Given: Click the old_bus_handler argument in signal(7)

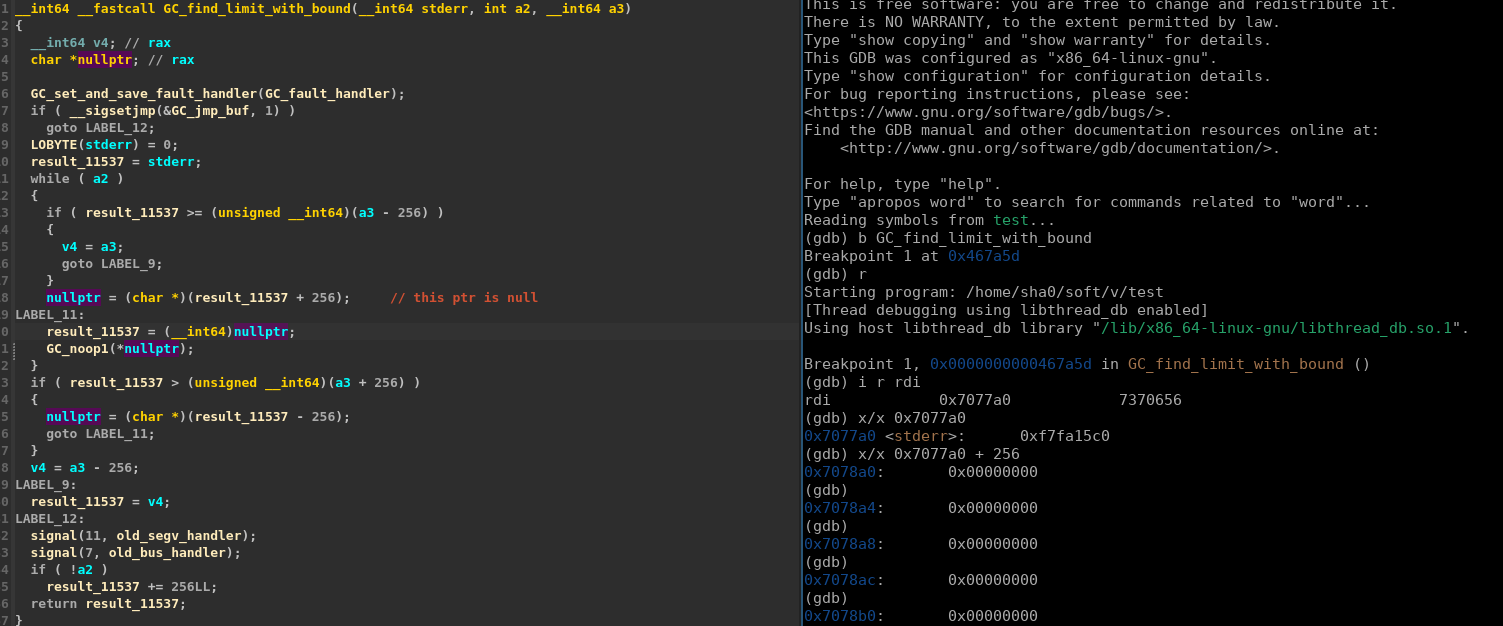Looking at the screenshot, I should point(167,553).
